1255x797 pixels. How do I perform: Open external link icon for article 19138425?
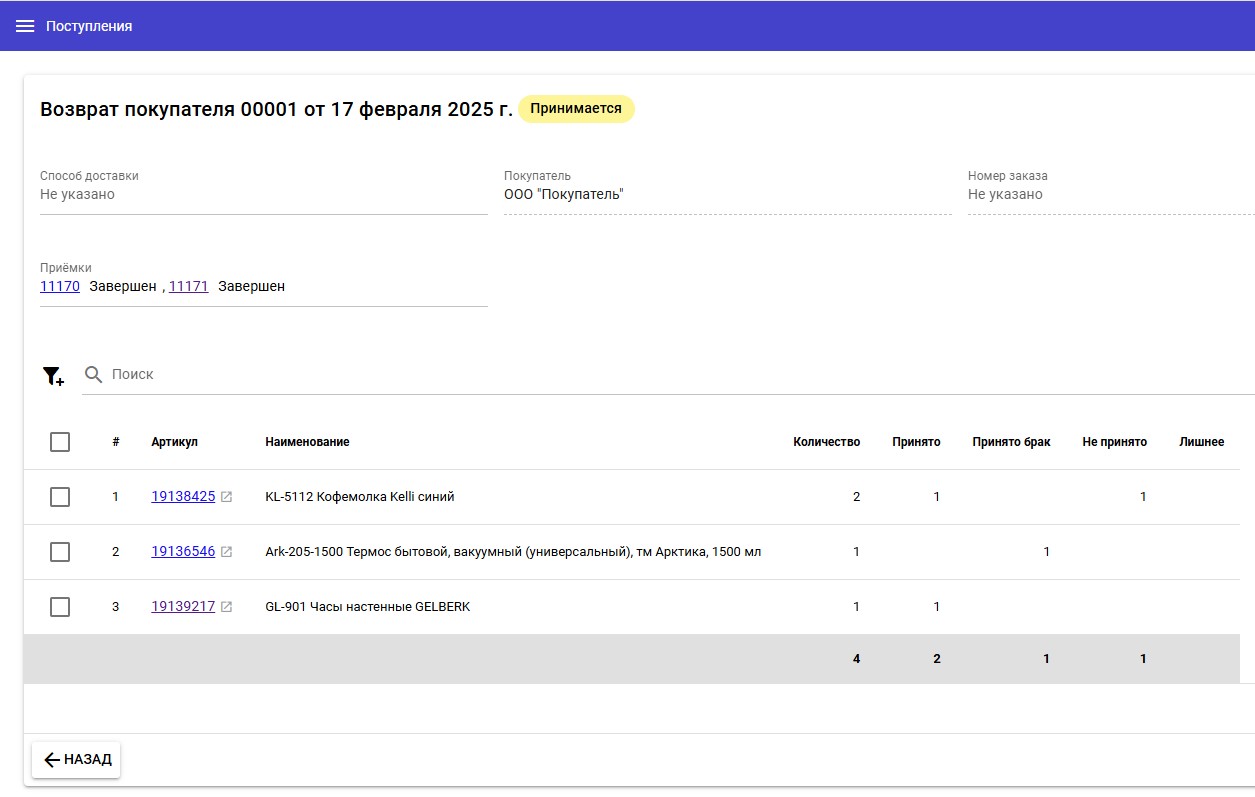click(x=227, y=497)
